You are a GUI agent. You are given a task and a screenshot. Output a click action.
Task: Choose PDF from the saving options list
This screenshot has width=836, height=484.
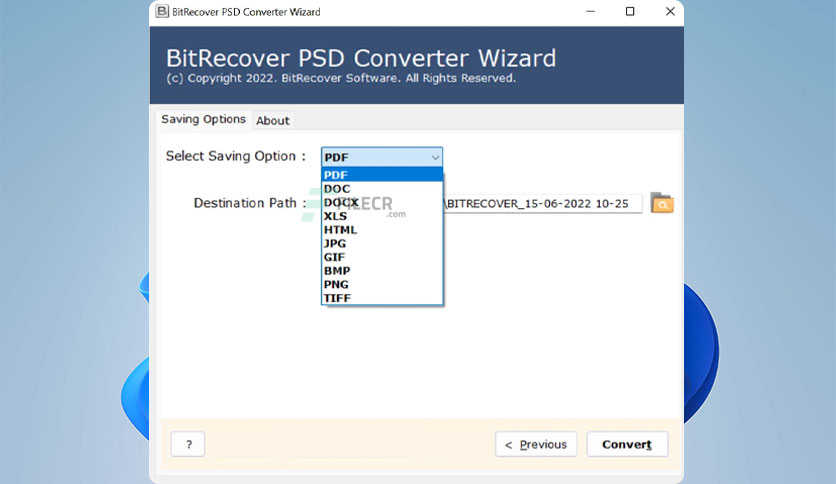click(x=382, y=175)
